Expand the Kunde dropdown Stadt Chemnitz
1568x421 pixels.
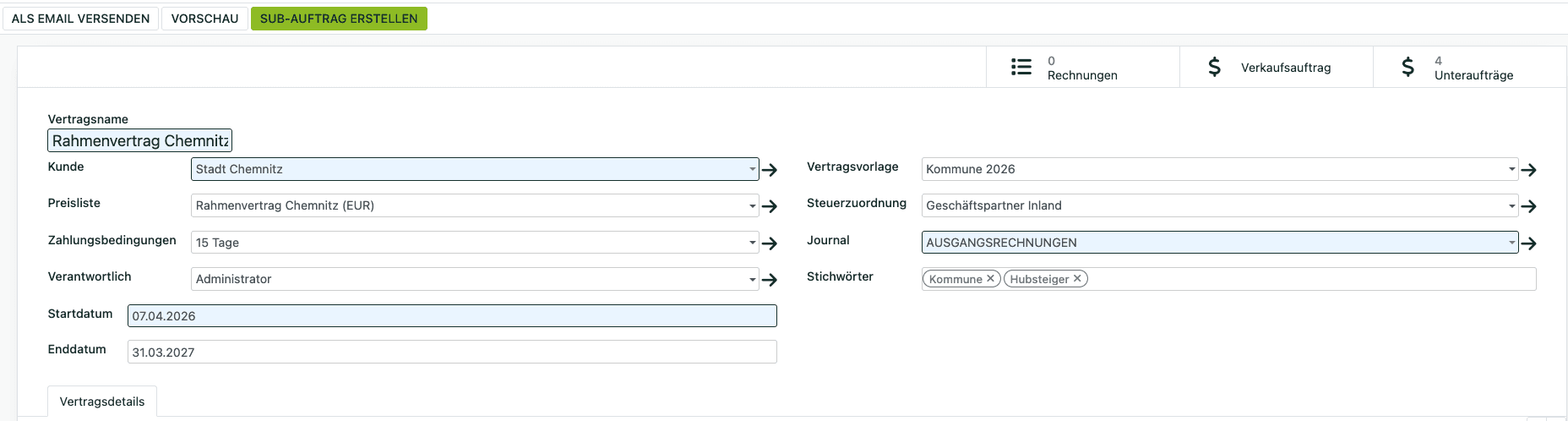[475, 169]
